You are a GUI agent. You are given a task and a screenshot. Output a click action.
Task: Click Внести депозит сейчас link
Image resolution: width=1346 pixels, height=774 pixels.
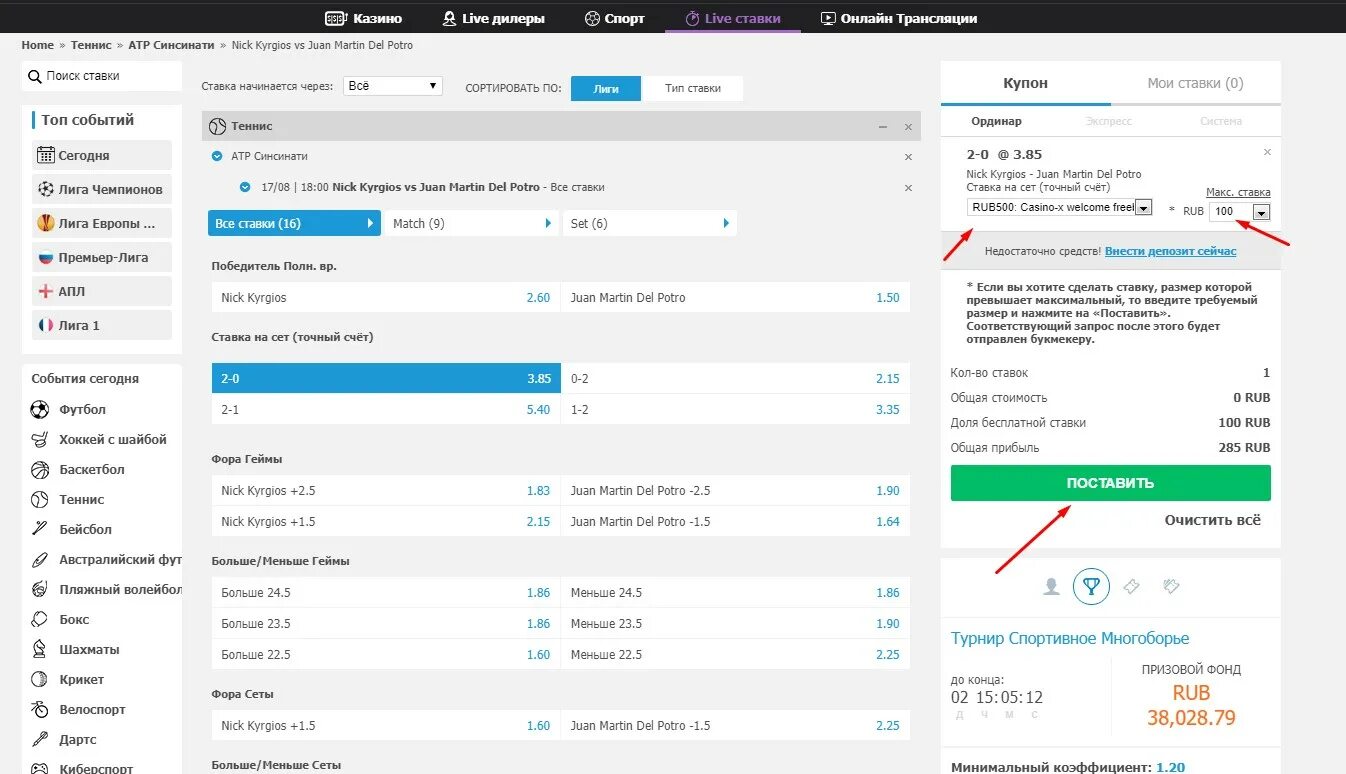1171,251
